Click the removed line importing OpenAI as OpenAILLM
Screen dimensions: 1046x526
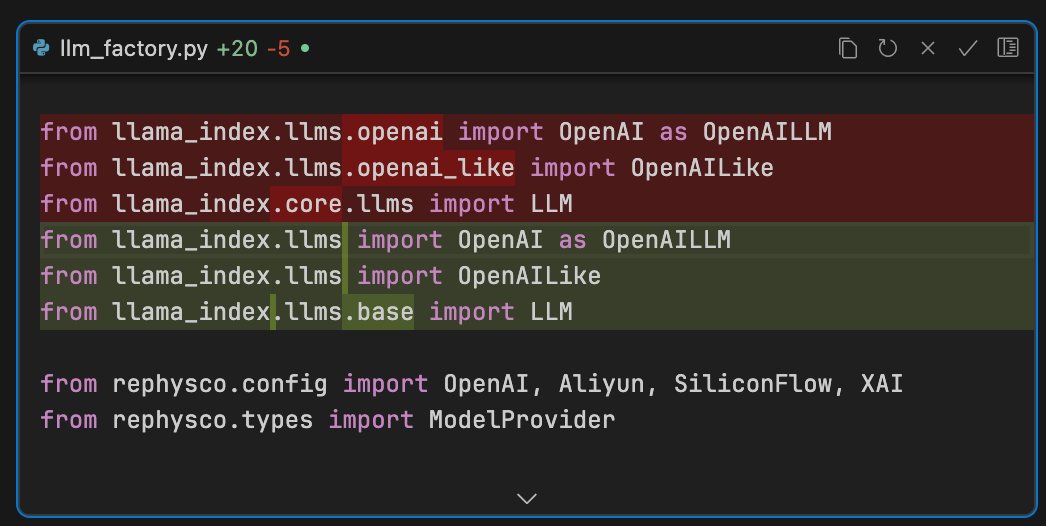[537, 132]
